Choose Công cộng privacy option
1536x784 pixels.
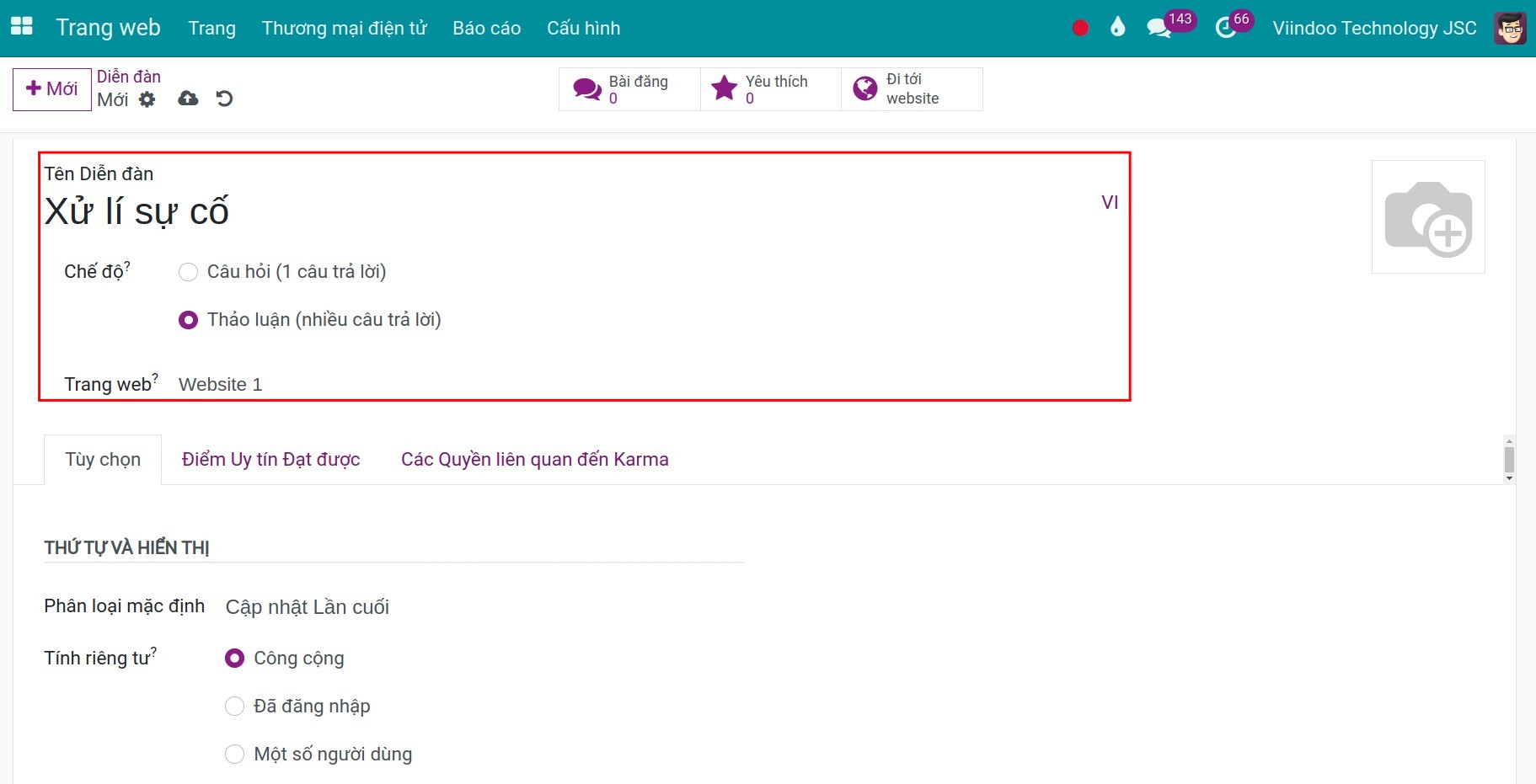[235, 659]
